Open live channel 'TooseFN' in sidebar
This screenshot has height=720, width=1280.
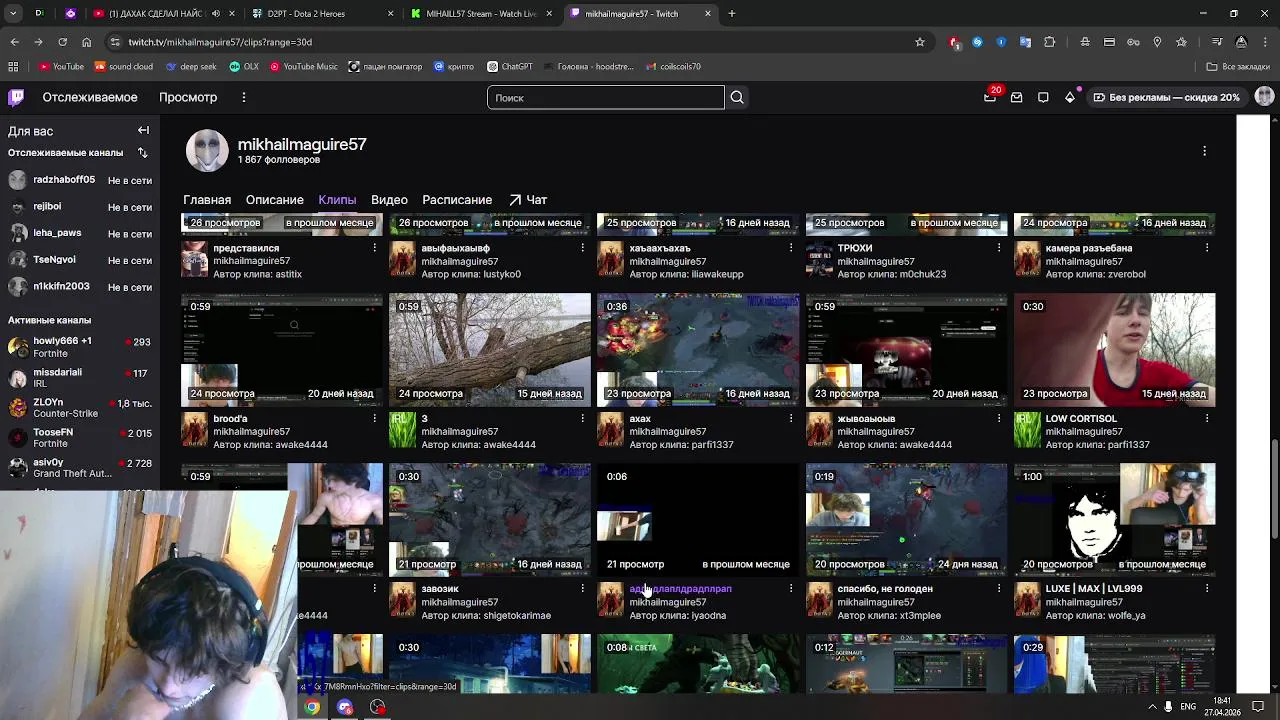coord(80,438)
